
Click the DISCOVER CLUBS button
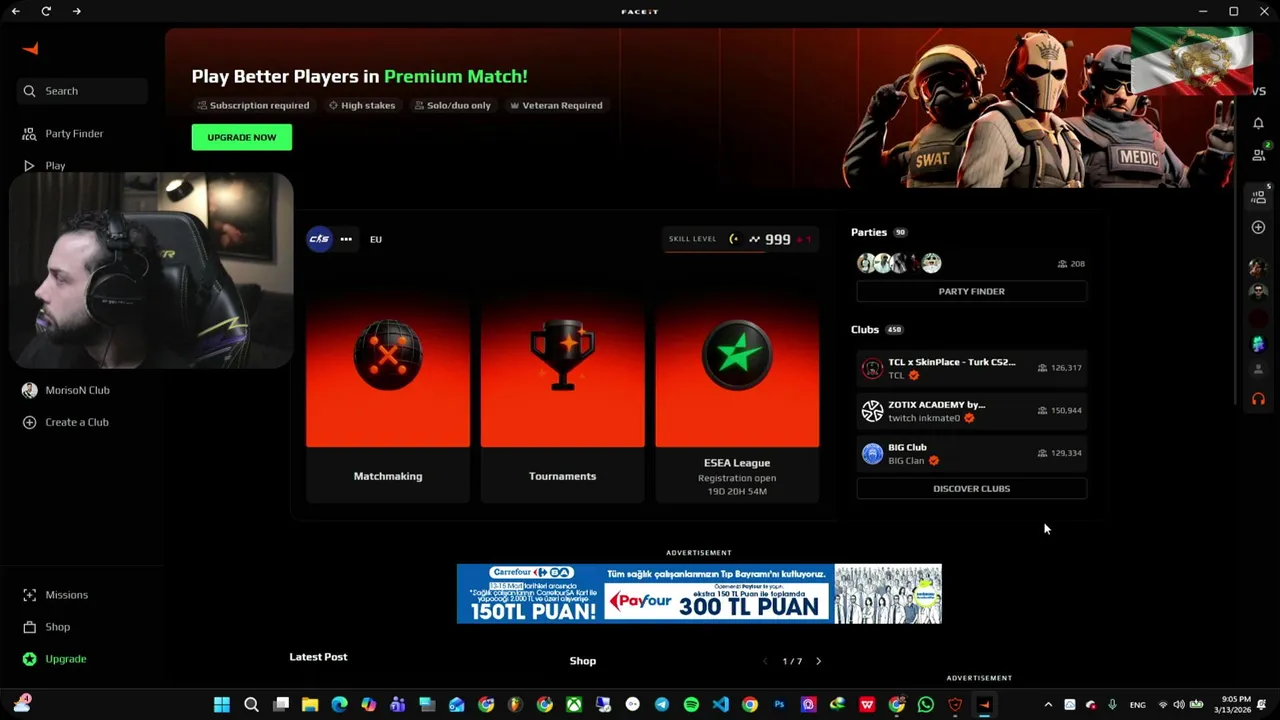click(971, 489)
